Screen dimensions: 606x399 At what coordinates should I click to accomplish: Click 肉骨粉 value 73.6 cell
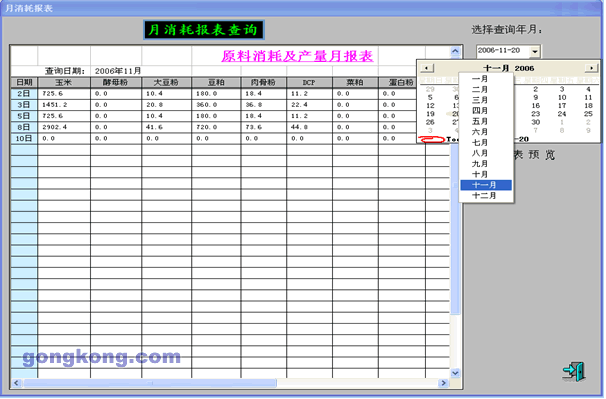pyautogui.click(x=264, y=127)
